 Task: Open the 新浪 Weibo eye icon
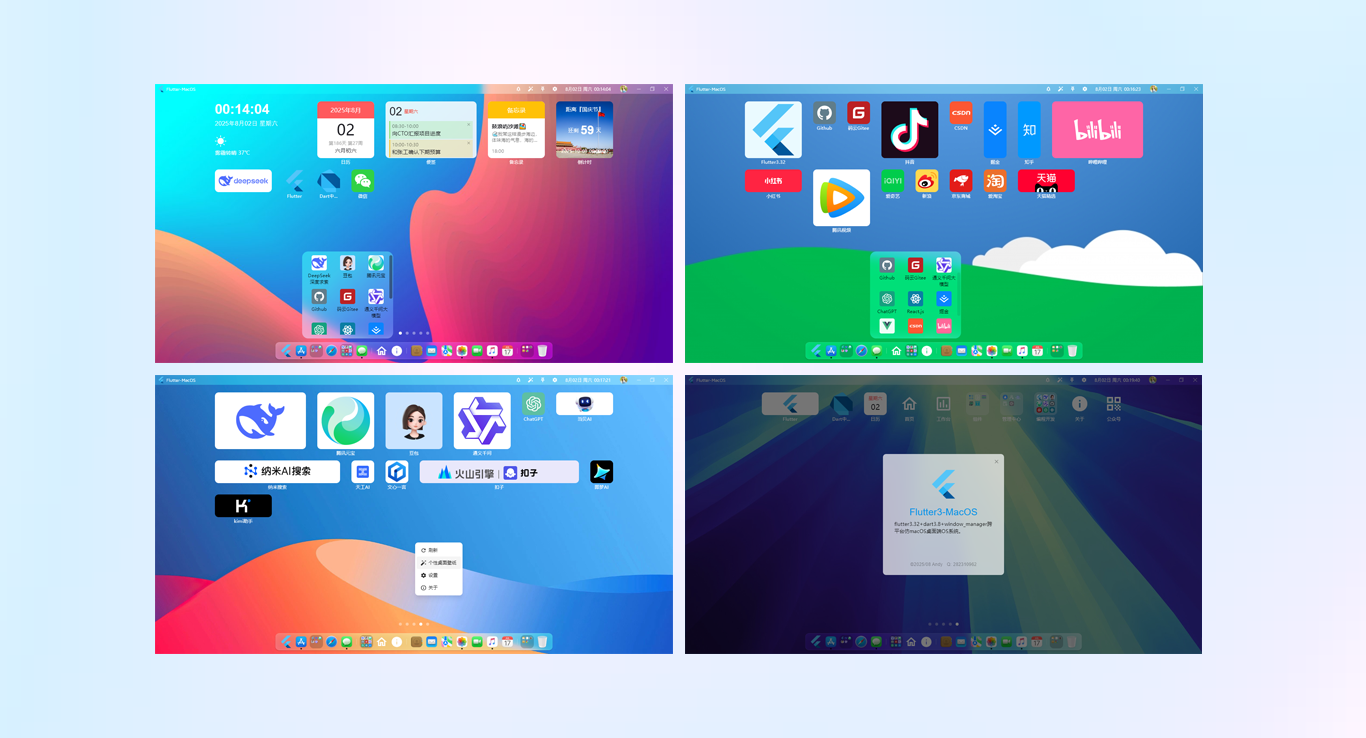coord(926,181)
